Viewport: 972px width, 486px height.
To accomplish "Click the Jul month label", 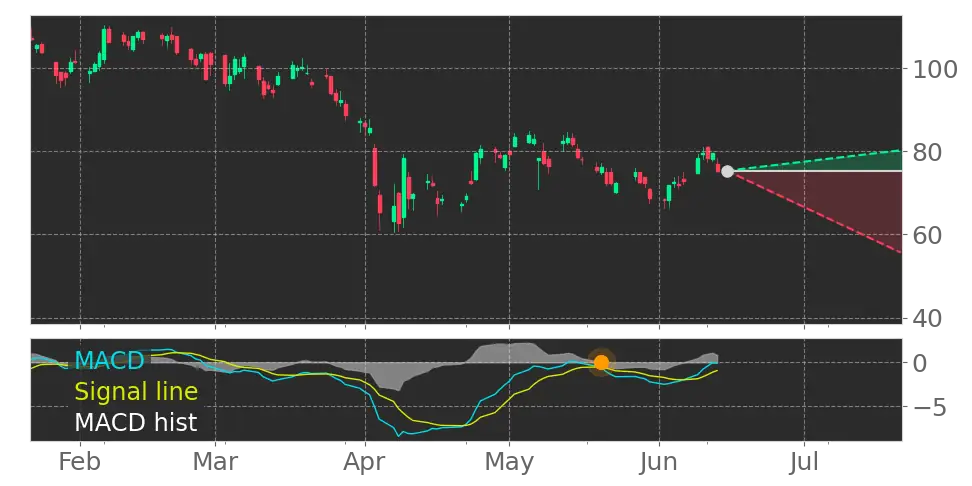I will pos(805,462).
